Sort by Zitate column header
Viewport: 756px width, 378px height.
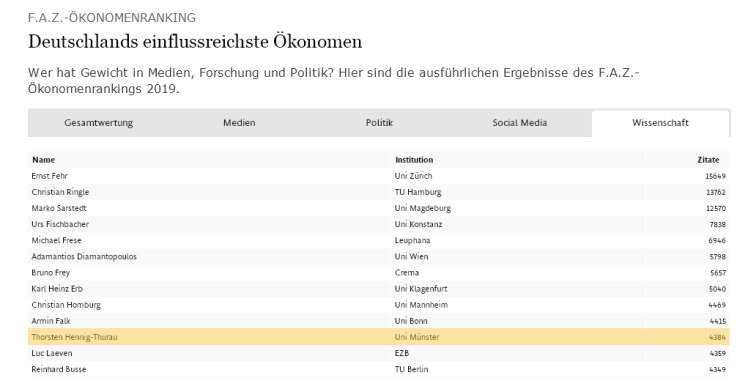click(708, 160)
